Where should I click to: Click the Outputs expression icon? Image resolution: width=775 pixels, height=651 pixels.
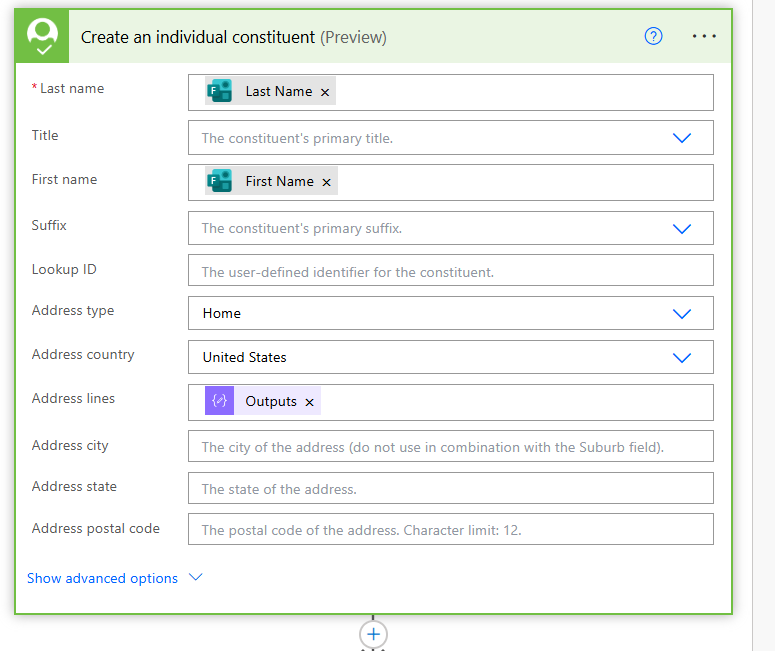click(x=220, y=401)
